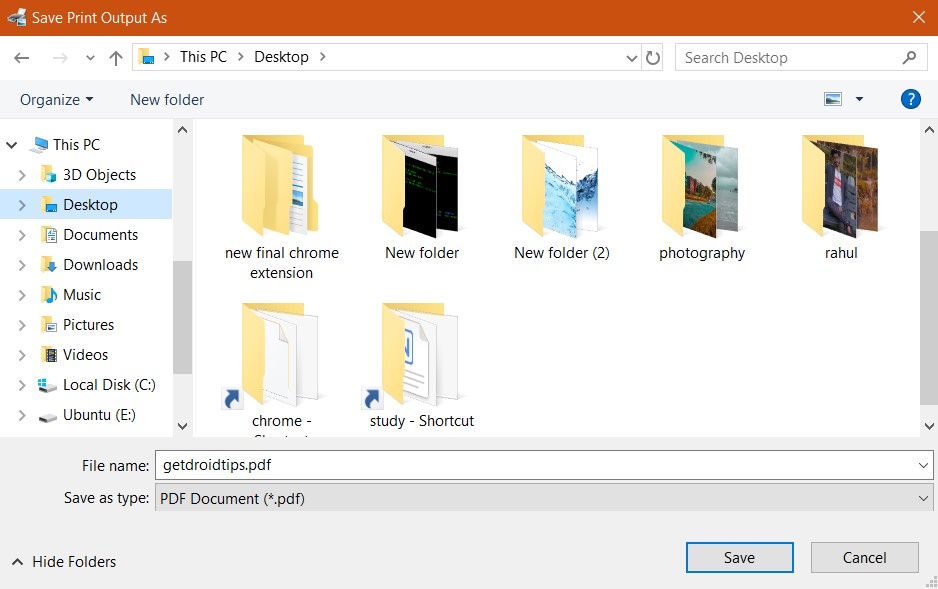
Task: Open the Organize menu
Action: (56, 99)
